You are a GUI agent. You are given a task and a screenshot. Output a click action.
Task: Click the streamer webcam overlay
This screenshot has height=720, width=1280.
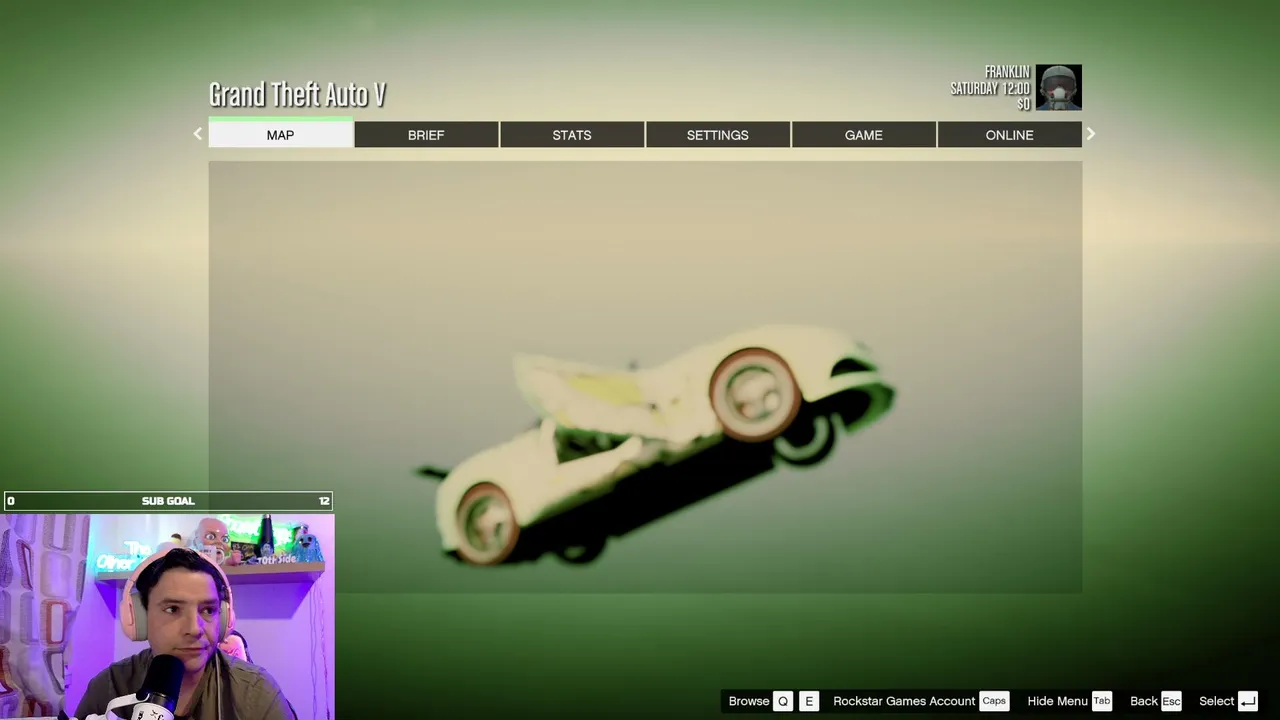pos(167,616)
